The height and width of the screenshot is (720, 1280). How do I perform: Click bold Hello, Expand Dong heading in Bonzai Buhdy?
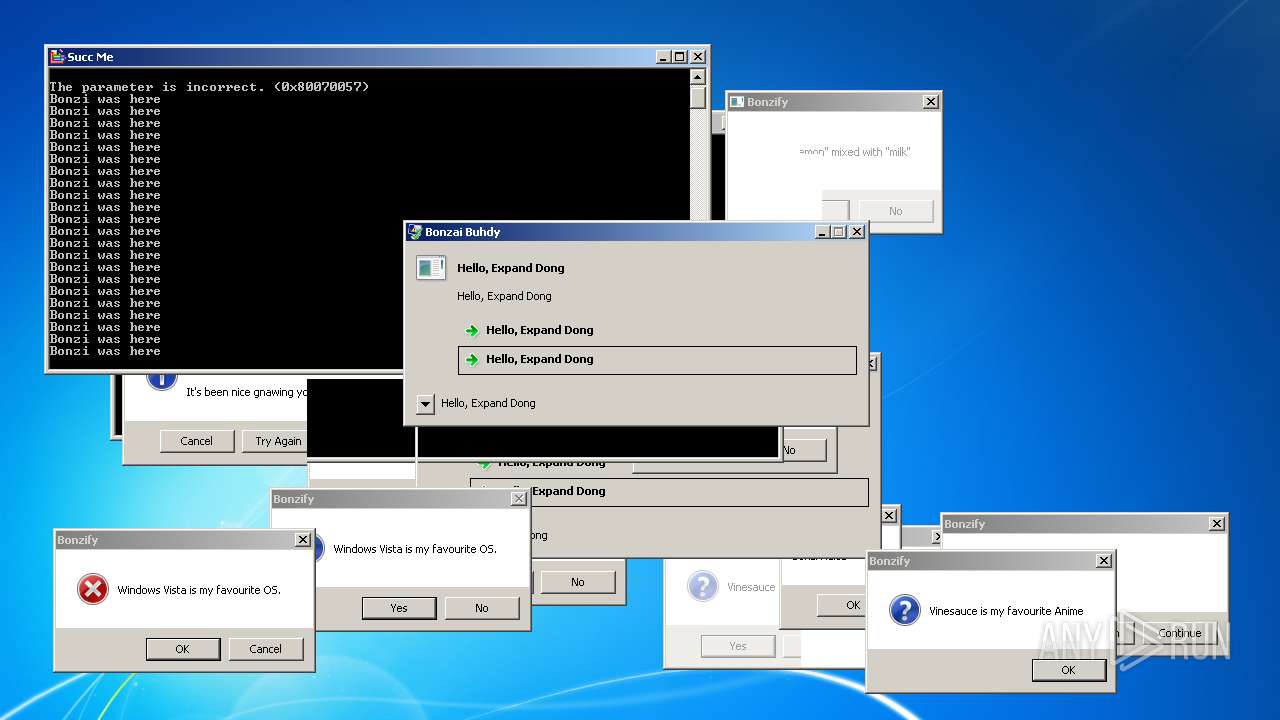(x=511, y=268)
